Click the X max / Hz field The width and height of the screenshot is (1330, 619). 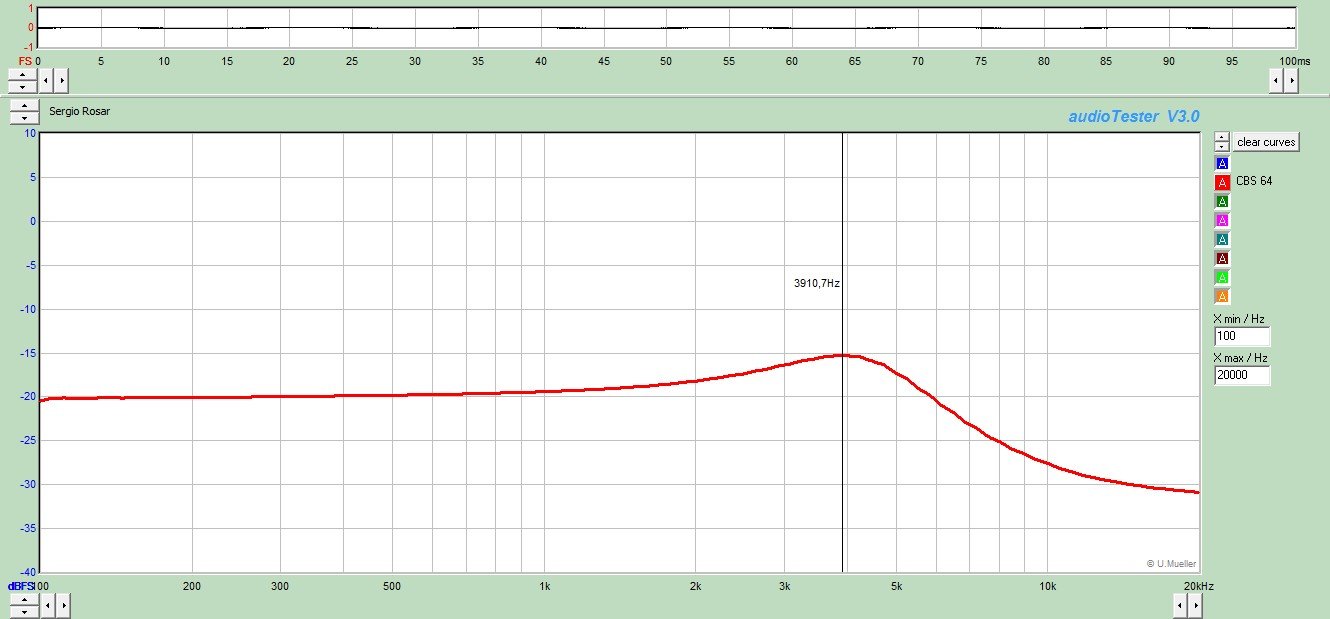pos(1242,376)
